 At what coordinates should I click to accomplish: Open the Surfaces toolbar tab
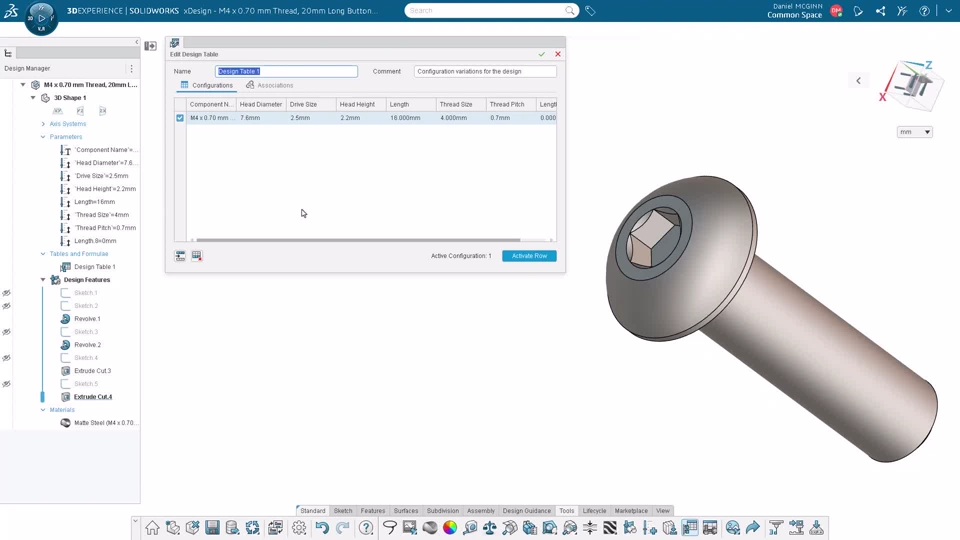coord(406,511)
